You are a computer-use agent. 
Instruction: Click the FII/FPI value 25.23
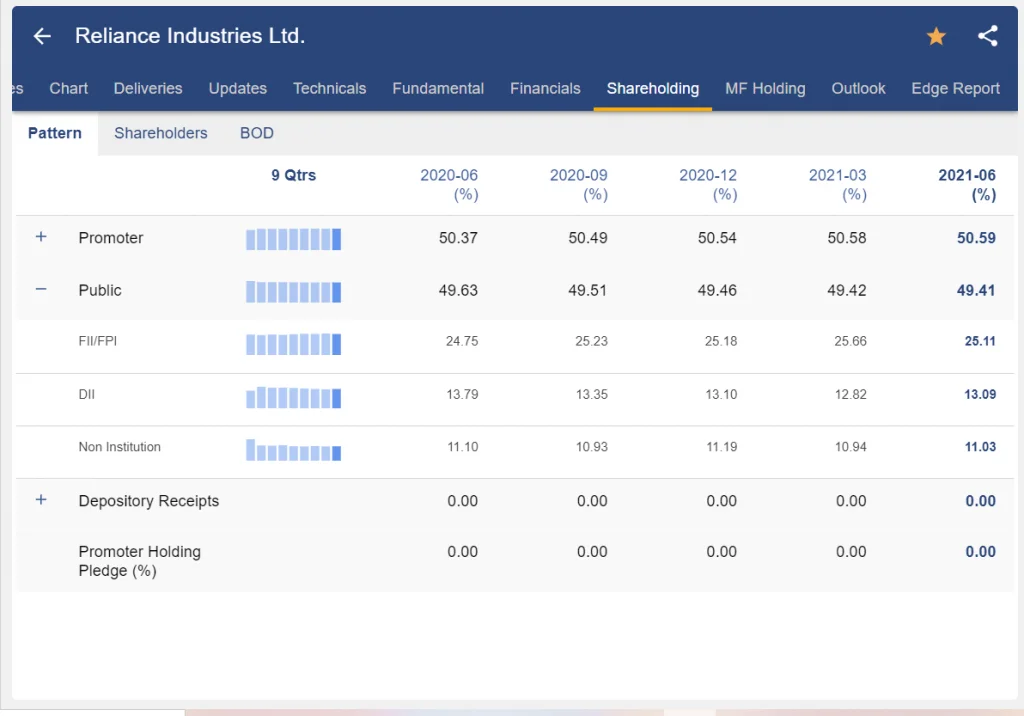tap(592, 341)
